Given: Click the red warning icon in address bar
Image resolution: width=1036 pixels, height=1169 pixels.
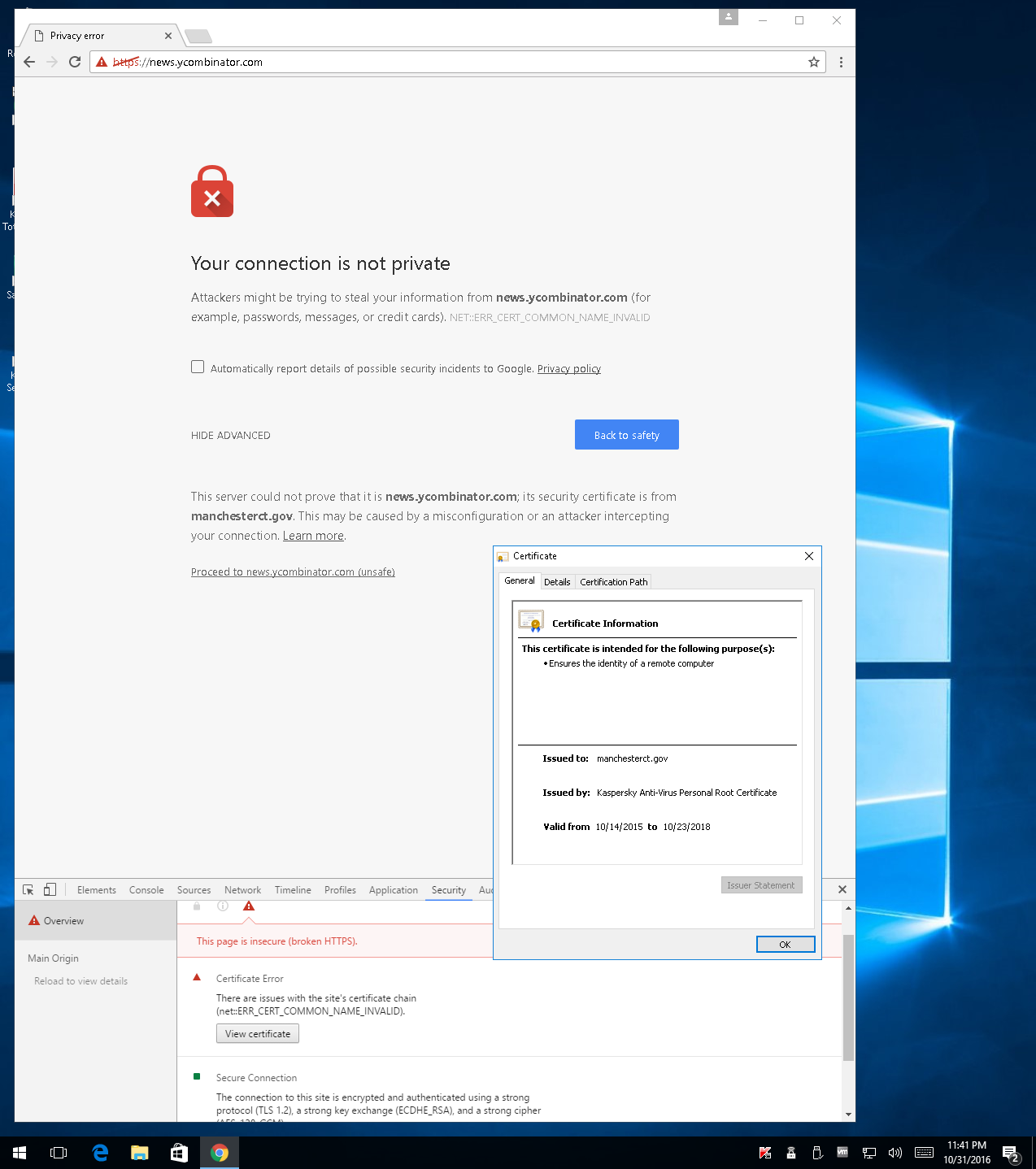Looking at the screenshot, I should pyautogui.click(x=102, y=62).
